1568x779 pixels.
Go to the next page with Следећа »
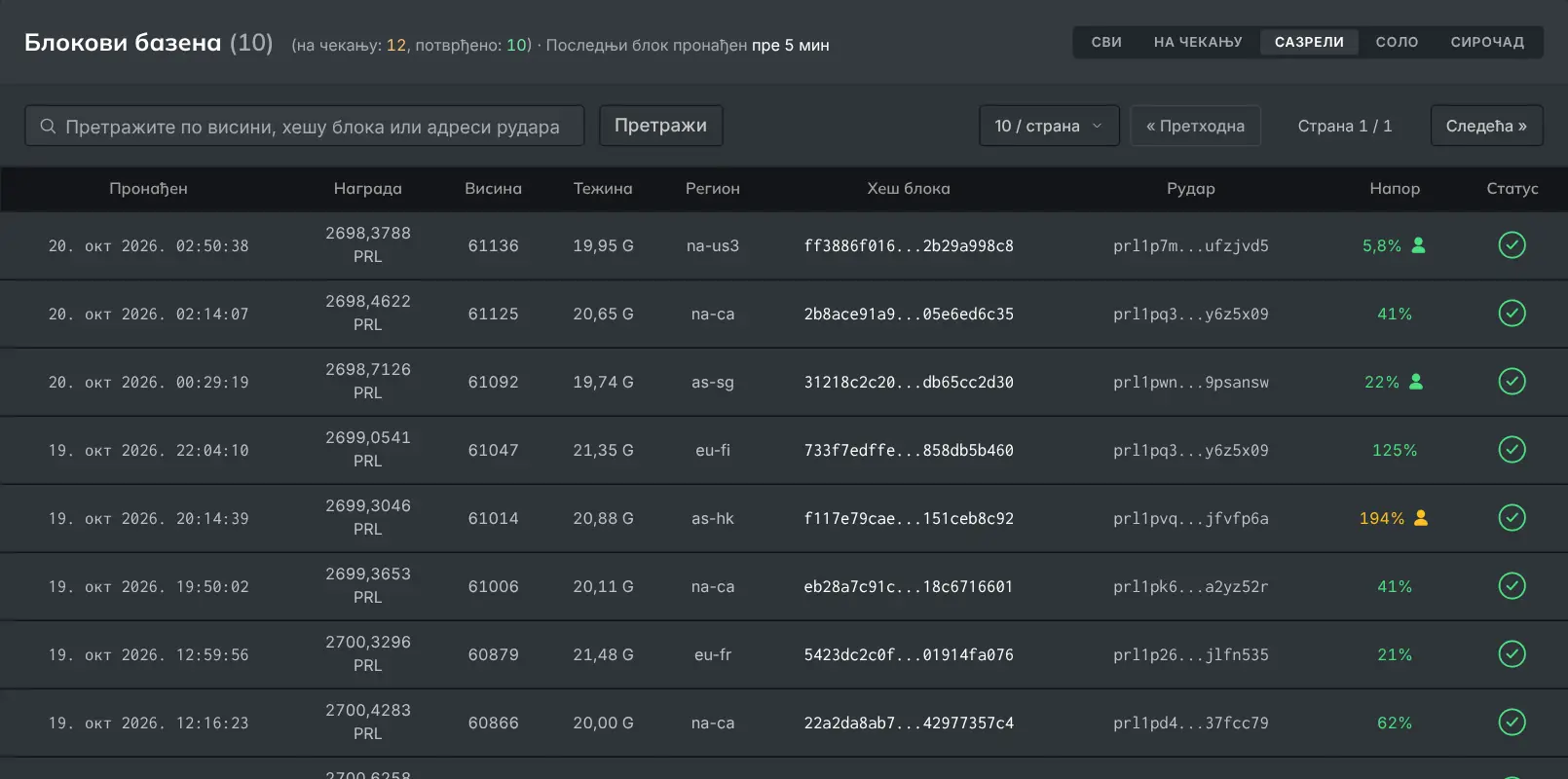coord(1486,126)
